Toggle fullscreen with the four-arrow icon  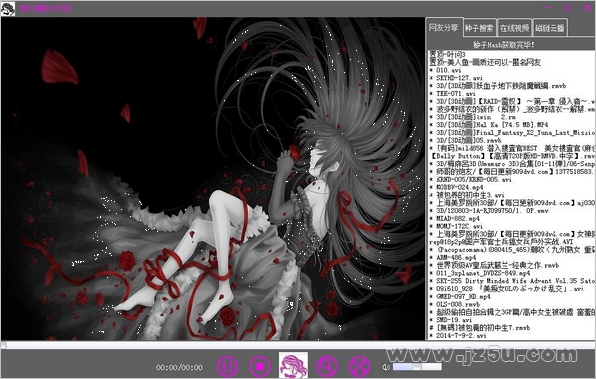tap(359, 367)
